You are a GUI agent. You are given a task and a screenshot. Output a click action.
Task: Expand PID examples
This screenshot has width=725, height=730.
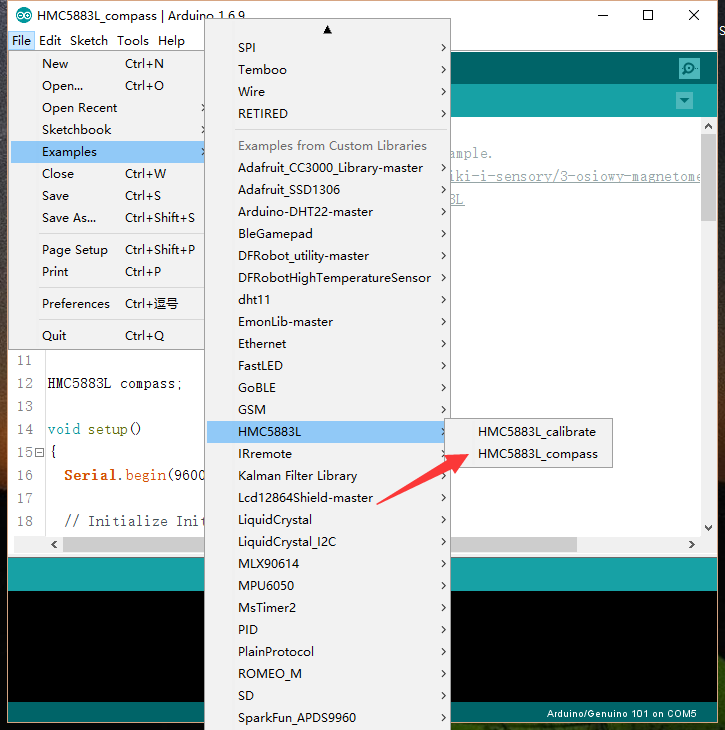[328, 629]
